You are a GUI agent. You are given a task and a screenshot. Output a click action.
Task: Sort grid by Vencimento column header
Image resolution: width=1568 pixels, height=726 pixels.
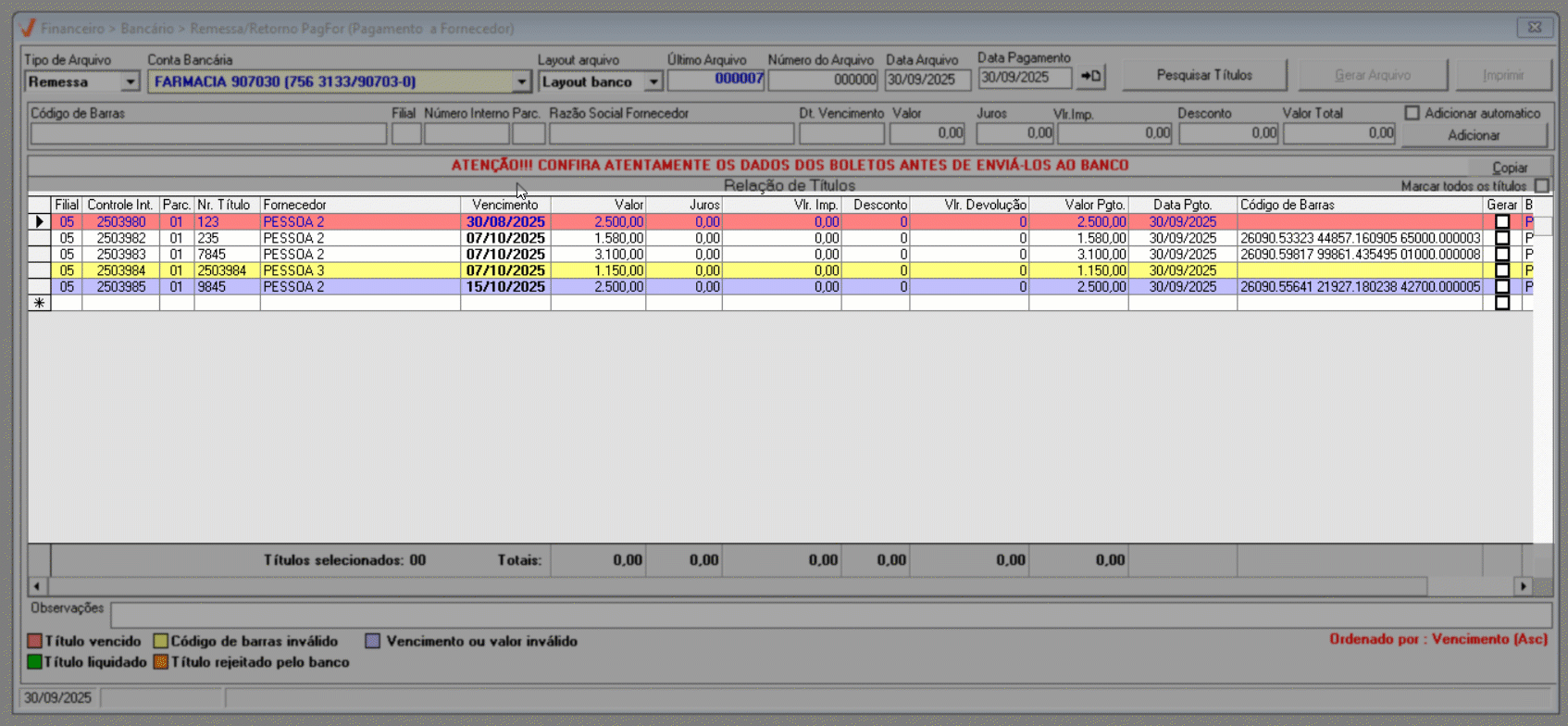point(504,205)
